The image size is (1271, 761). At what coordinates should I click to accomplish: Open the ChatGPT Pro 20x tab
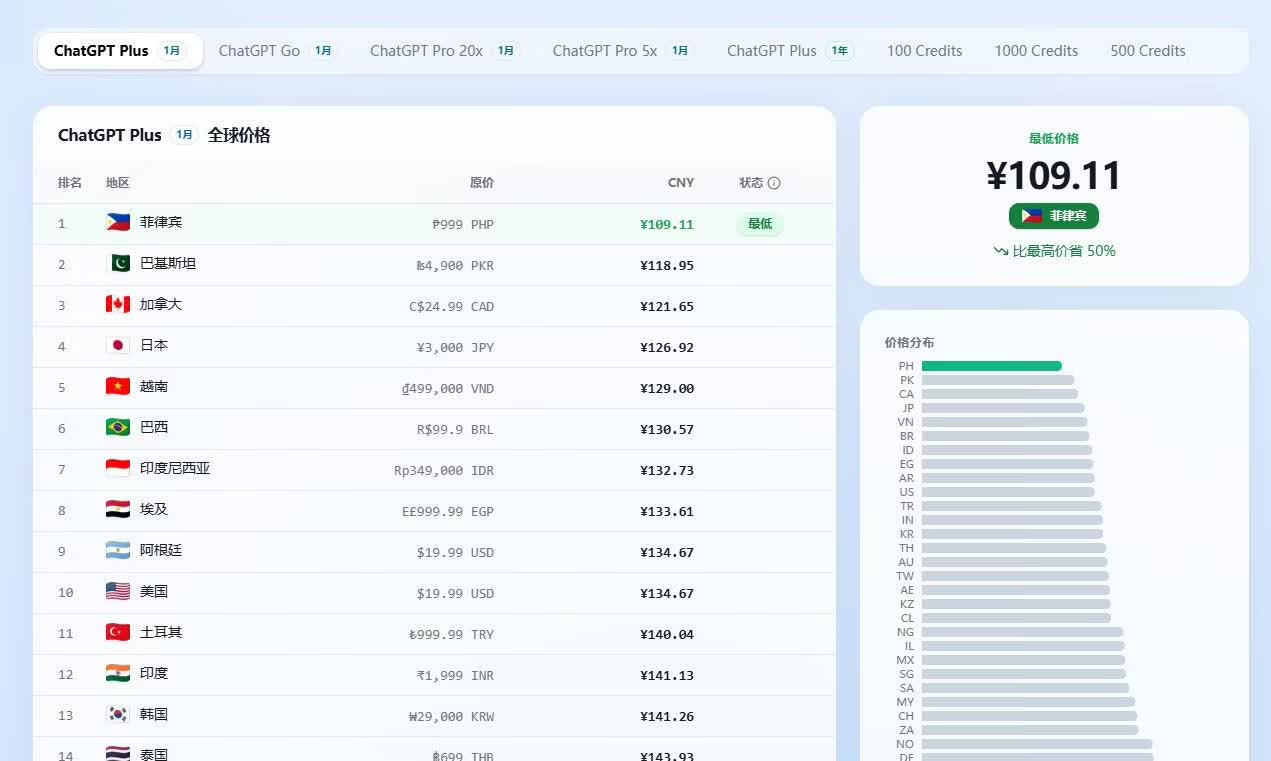(x=445, y=51)
